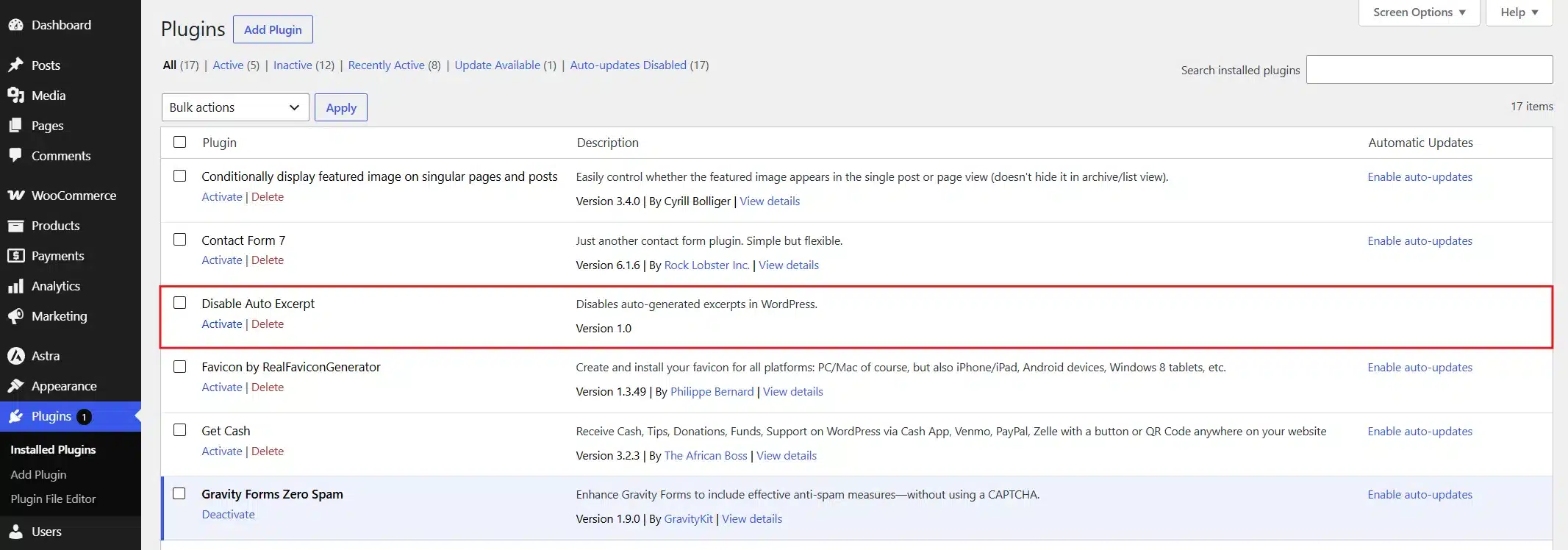
Task: Filter by Auto-updates Disabled
Action: [628, 65]
